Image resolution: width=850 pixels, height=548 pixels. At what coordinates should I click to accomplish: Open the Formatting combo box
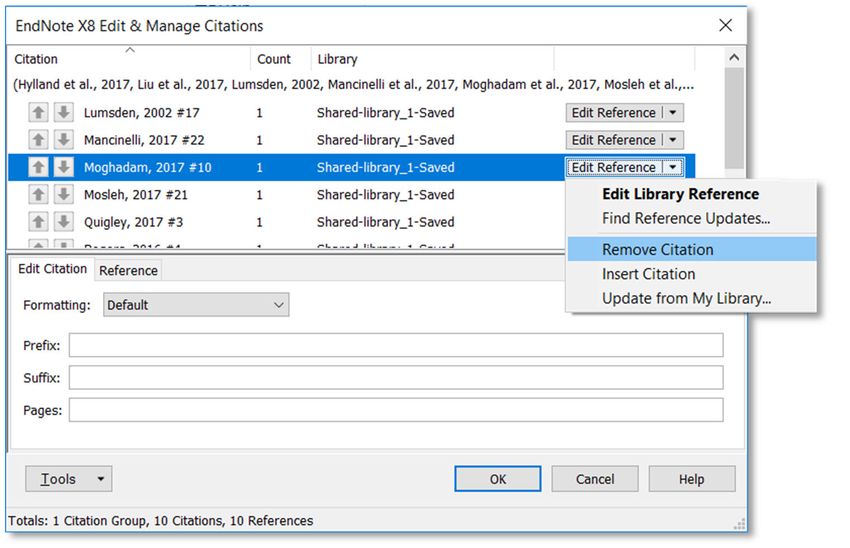click(196, 305)
